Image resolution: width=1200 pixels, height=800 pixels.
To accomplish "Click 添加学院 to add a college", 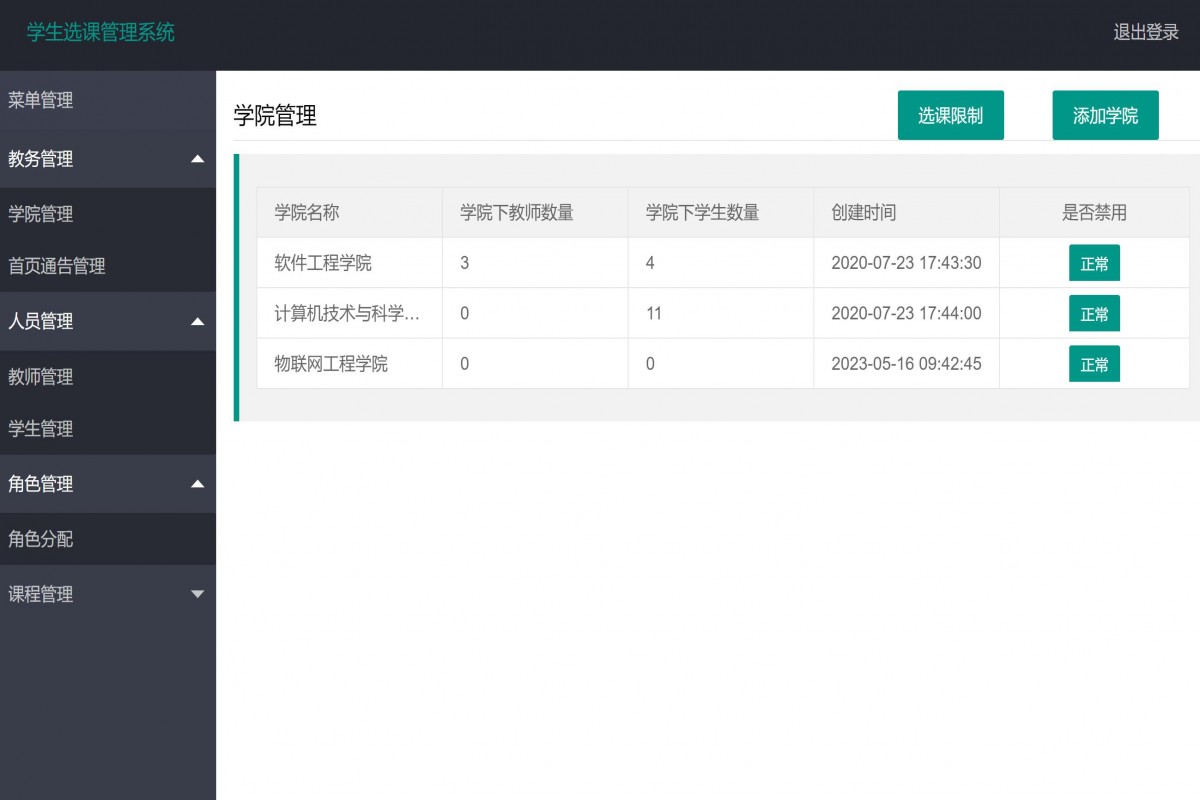I will coord(1105,115).
